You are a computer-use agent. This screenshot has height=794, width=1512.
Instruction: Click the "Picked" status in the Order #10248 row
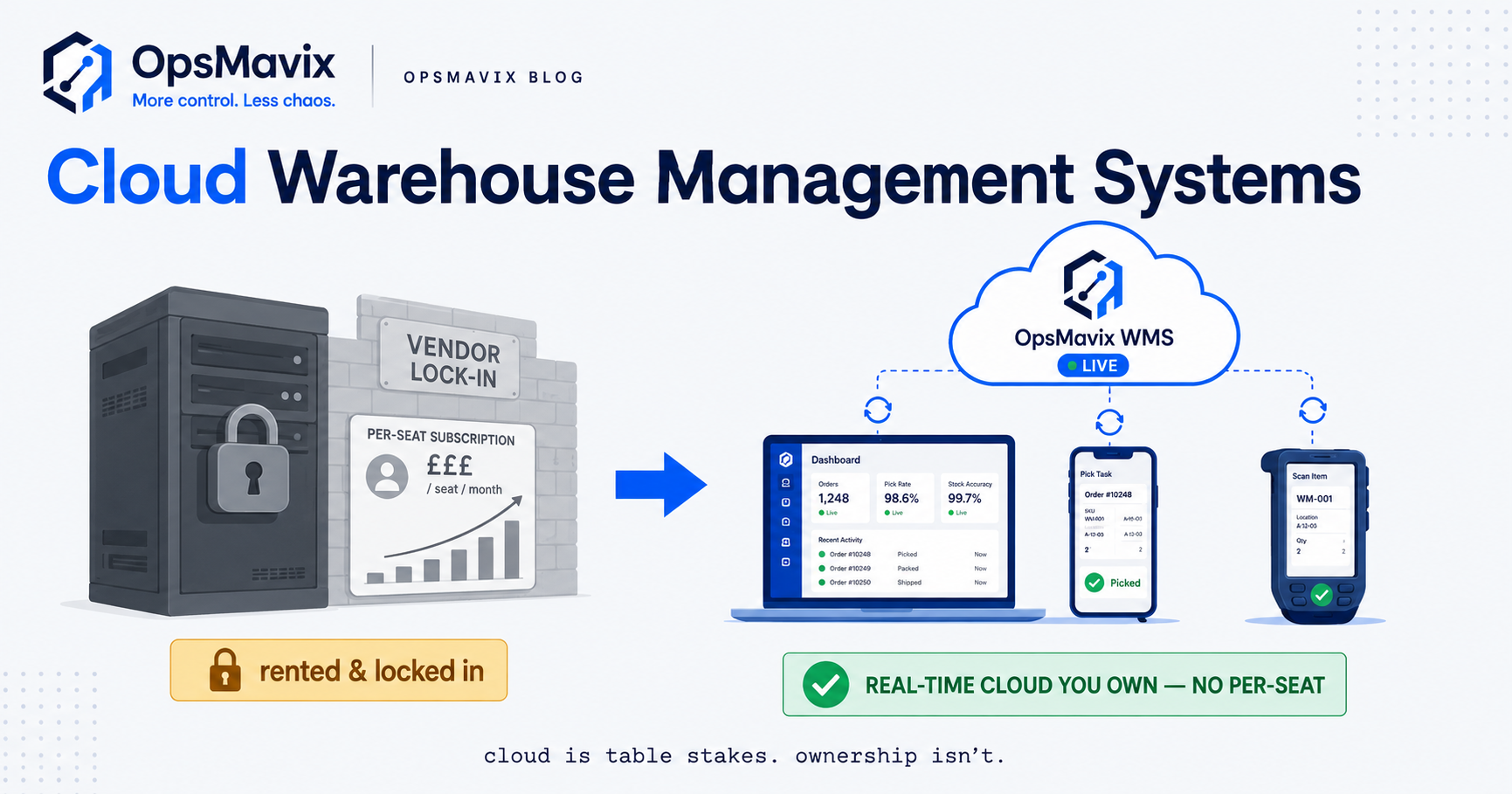908,555
